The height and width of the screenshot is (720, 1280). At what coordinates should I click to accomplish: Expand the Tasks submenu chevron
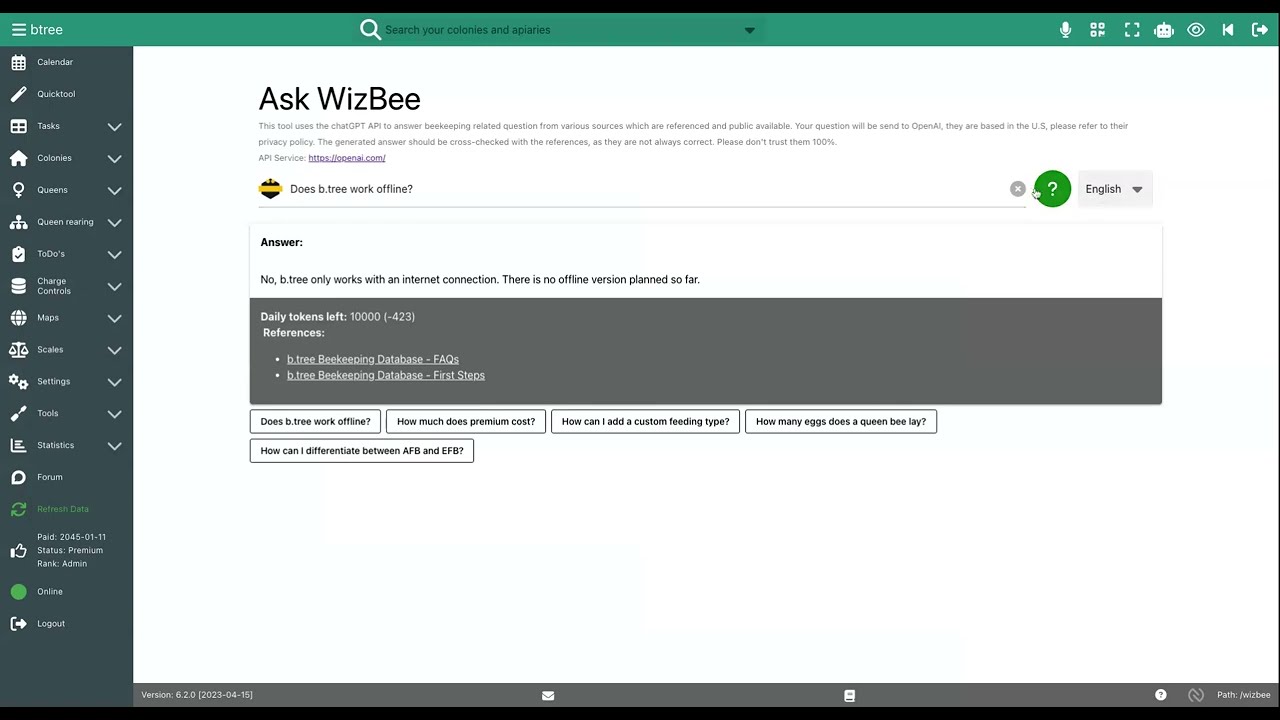coord(115,127)
